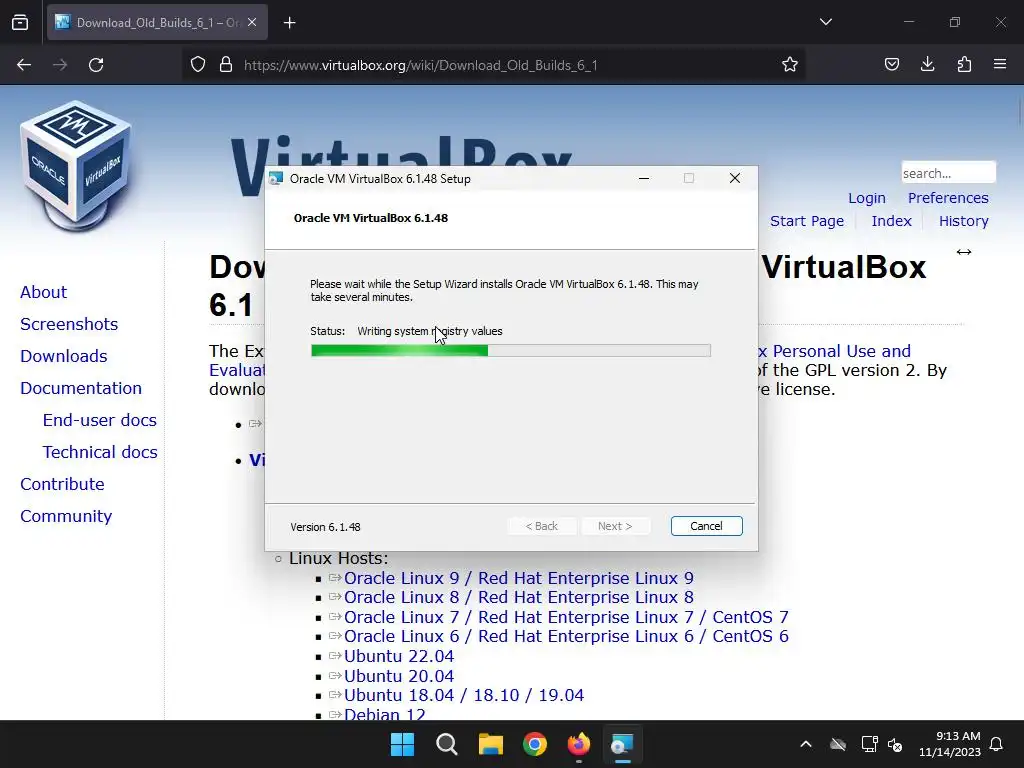Open Contribute in the sidebar
Screen dimensions: 1024x768
[x=62, y=485]
